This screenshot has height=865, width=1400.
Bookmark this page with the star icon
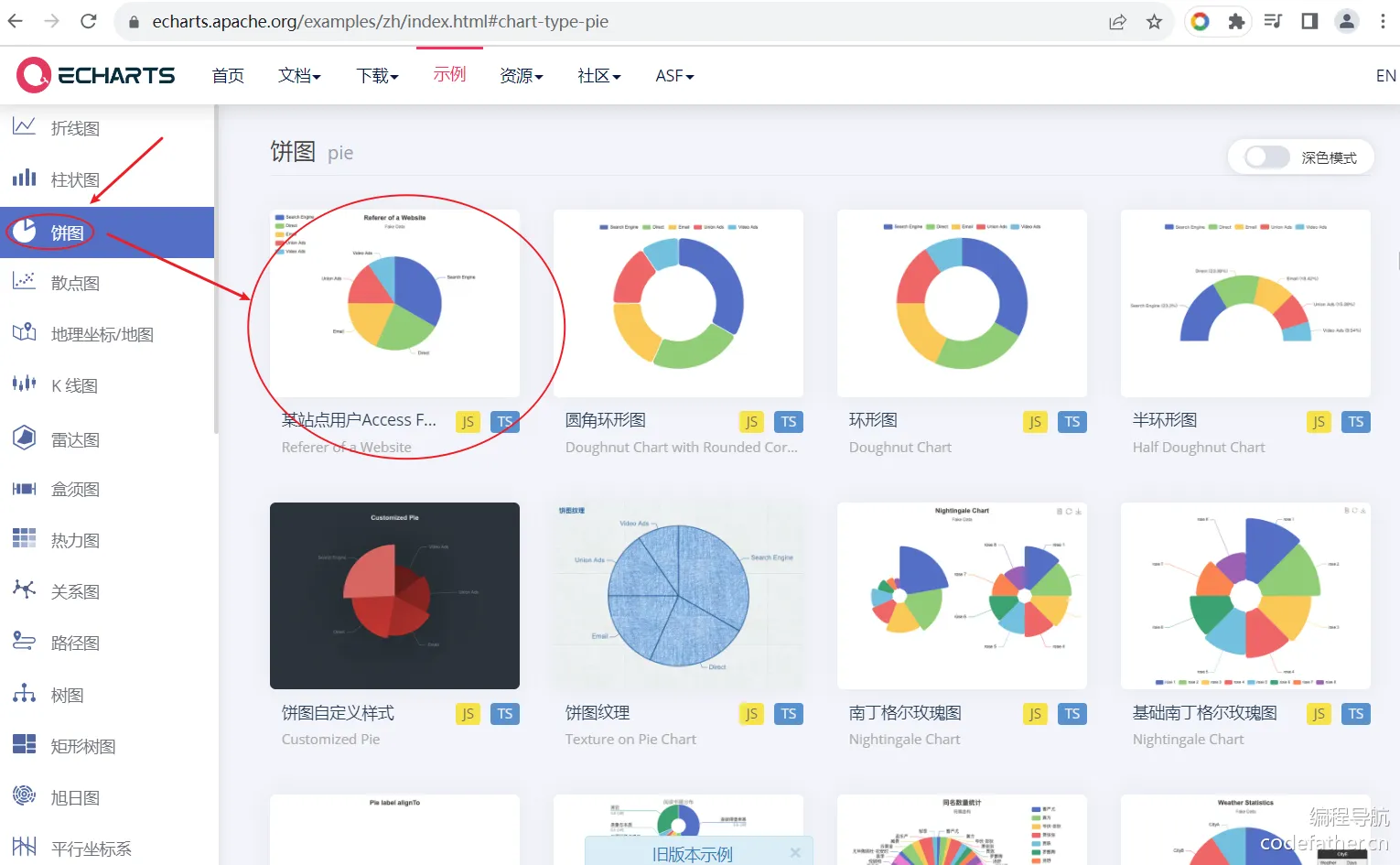click(x=1154, y=21)
